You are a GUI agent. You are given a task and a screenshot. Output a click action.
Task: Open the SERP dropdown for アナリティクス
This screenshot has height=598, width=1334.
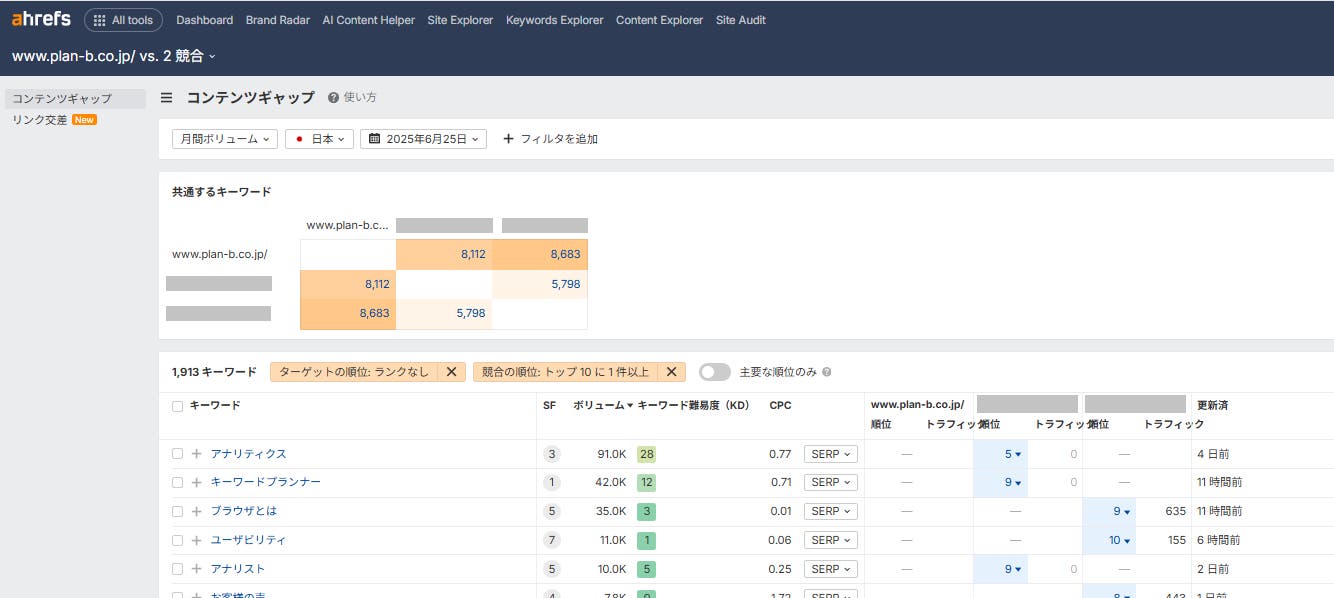[830, 454]
